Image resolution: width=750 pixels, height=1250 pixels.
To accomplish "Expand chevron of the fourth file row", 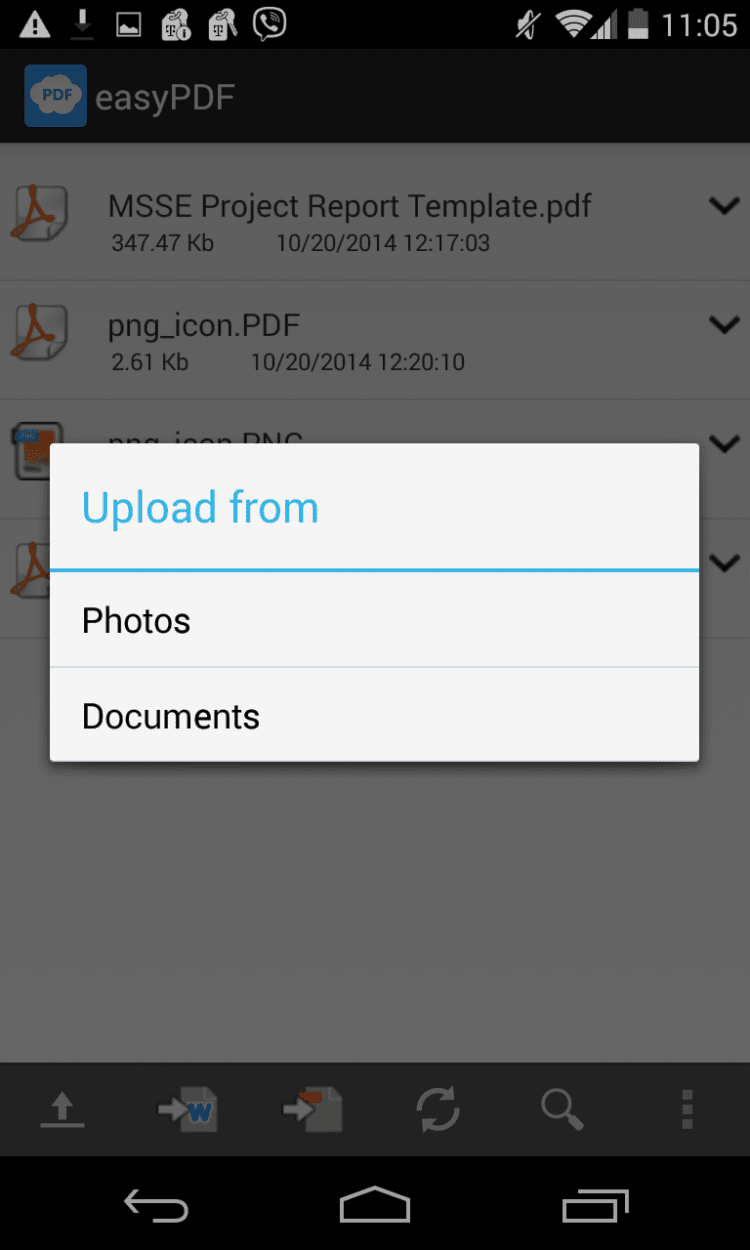I will click(x=723, y=561).
